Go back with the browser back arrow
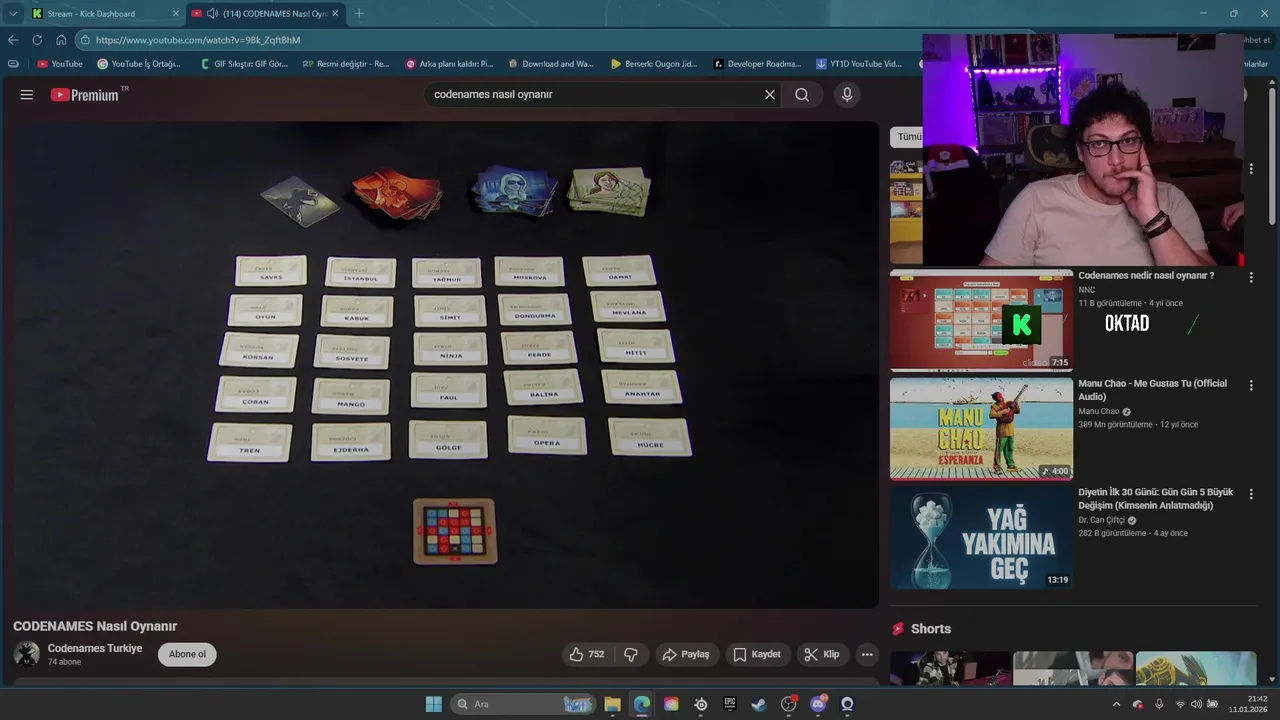Screen dimensions: 1280x720 [x=13, y=40]
